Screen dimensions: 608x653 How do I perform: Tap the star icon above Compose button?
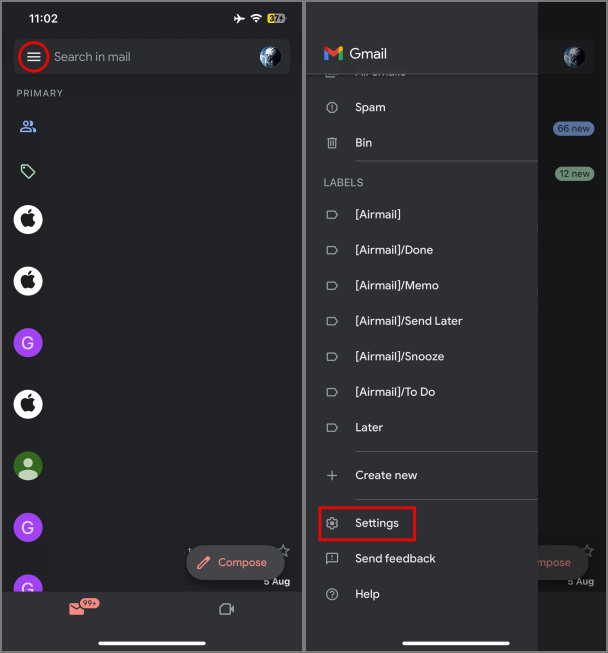(284, 551)
